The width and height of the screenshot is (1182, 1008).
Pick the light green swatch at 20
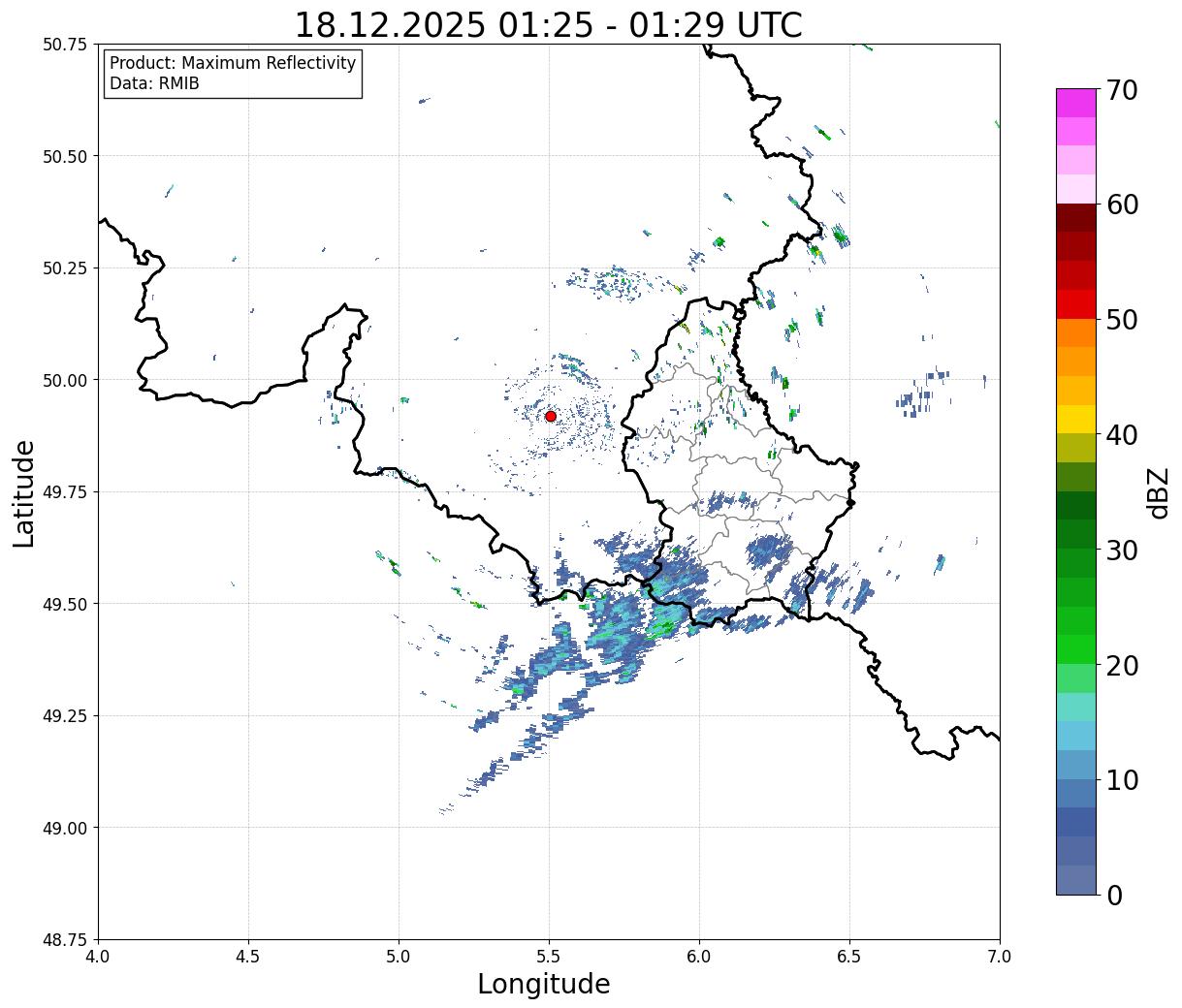tap(1076, 678)
